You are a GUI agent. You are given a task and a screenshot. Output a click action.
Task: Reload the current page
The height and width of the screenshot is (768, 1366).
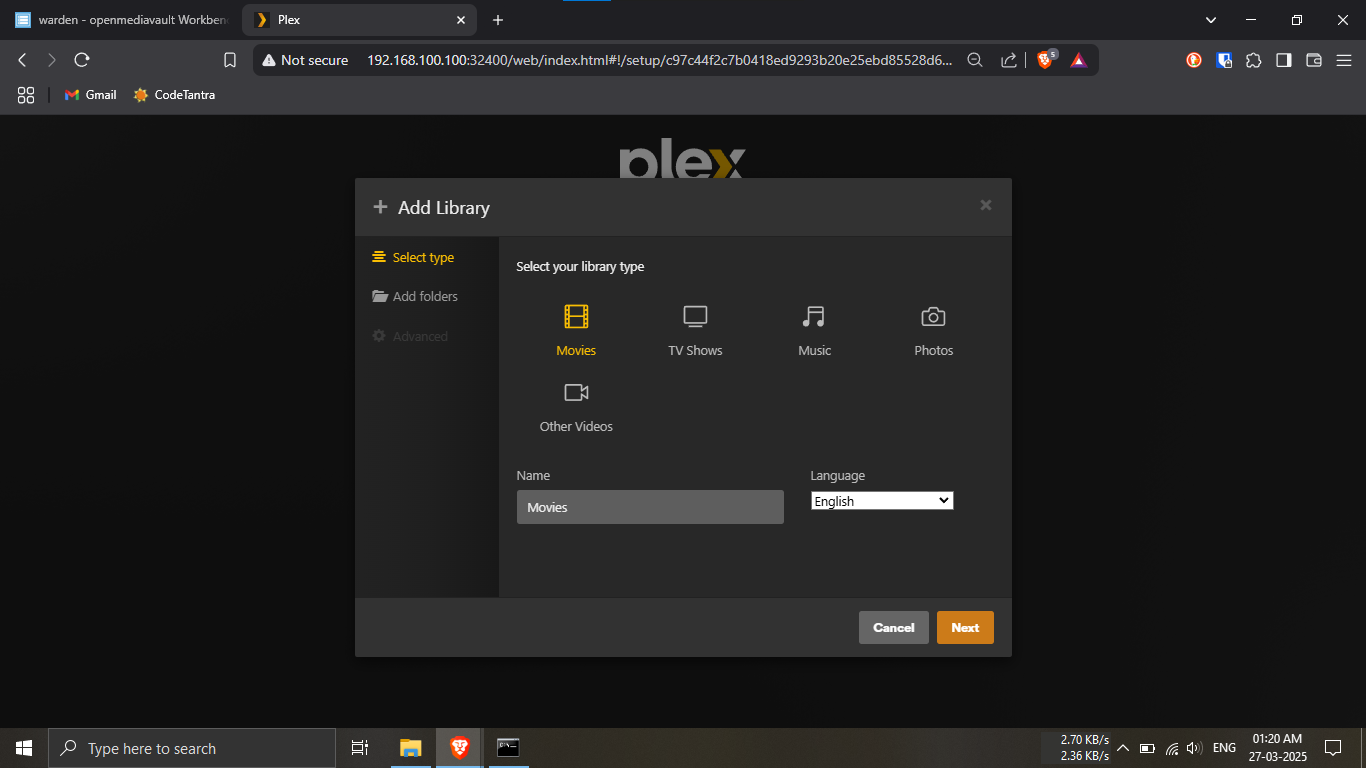82,60
